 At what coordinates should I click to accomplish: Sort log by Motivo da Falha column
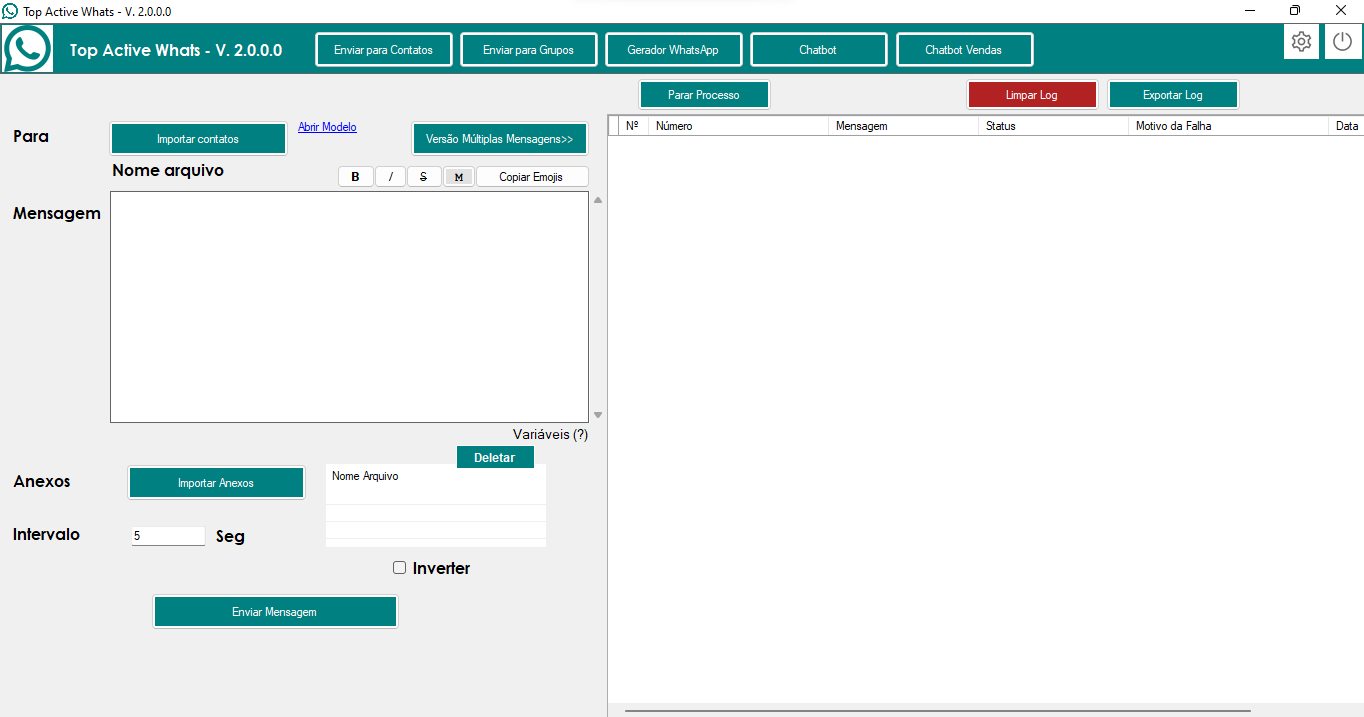coord(1228,126)
